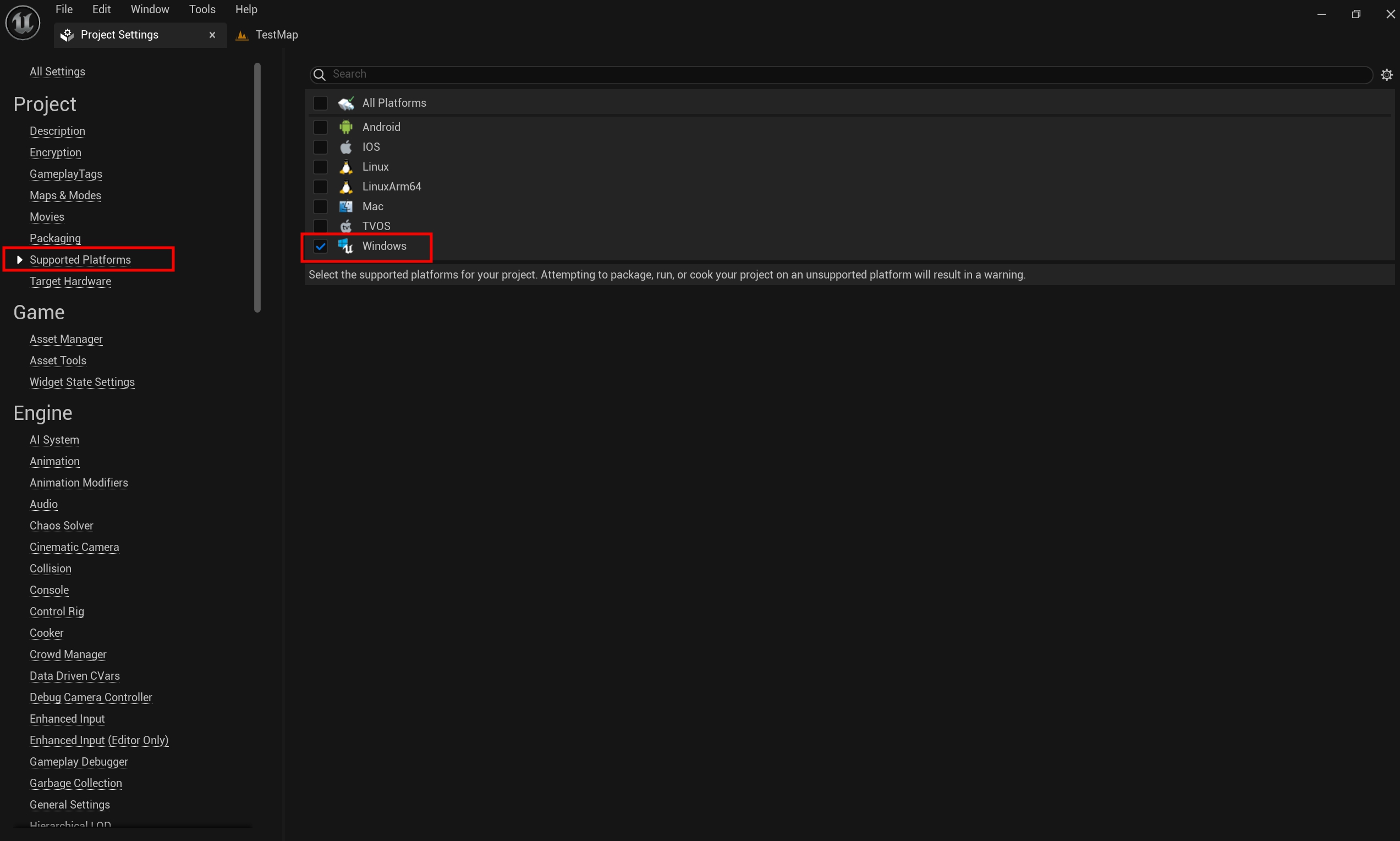Close the Project Settings tab
The height and width of the screenshot is (841, 1400).
(x=212, y=35)
